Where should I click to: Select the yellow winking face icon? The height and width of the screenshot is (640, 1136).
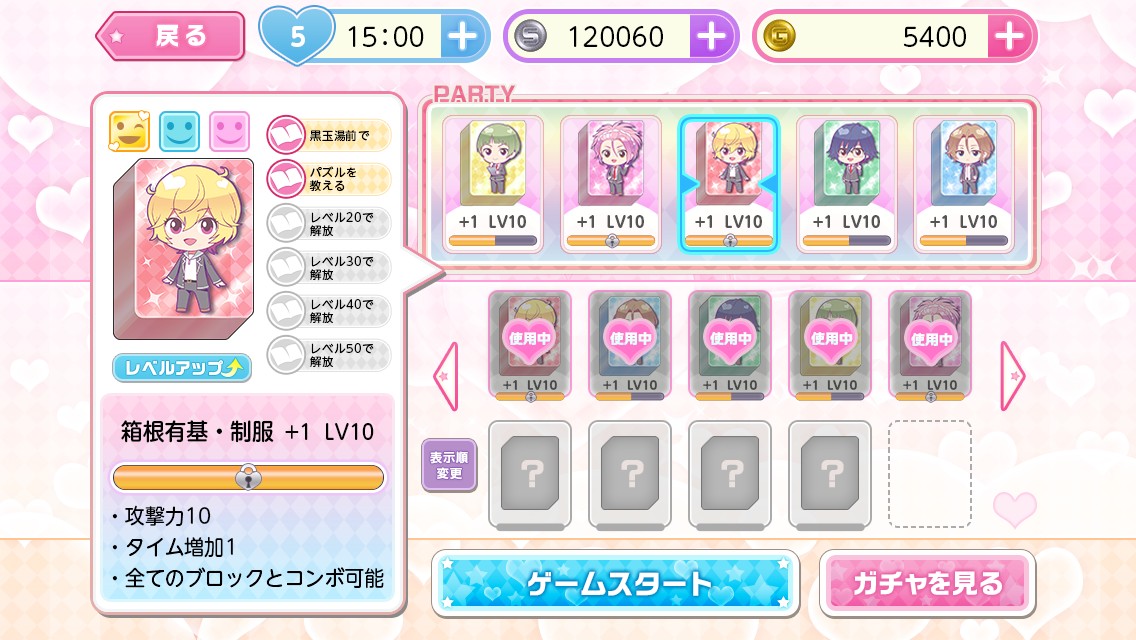[x=129, y=131]
